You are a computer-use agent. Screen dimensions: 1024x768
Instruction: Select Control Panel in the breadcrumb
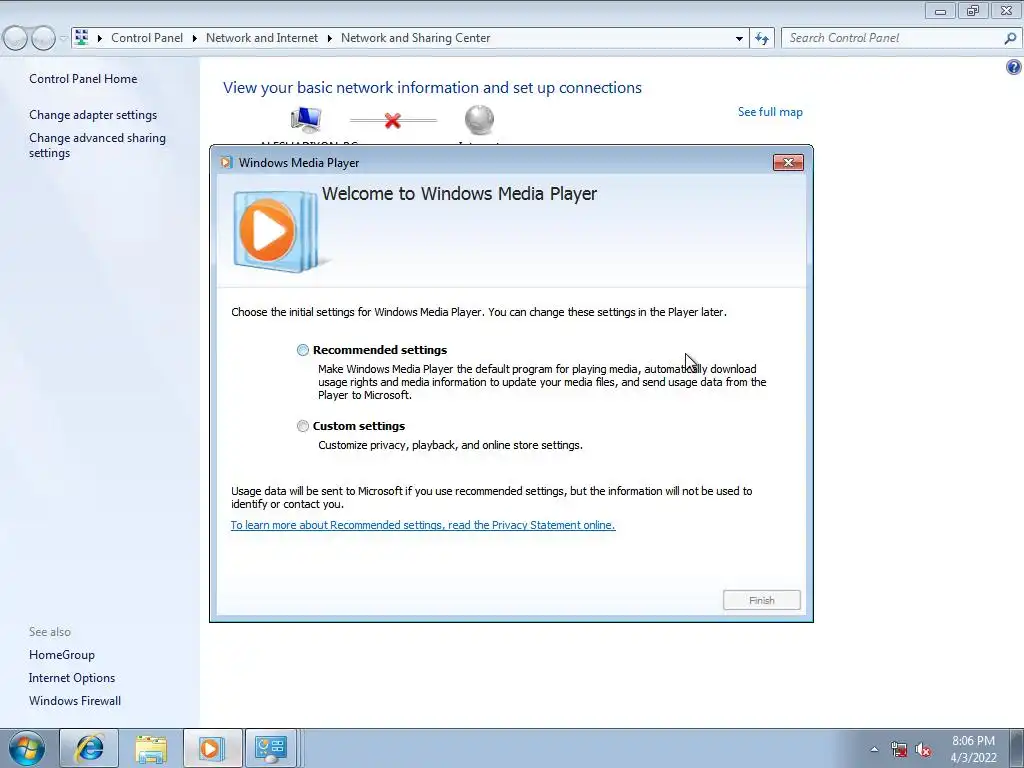(x=147, y=38)
